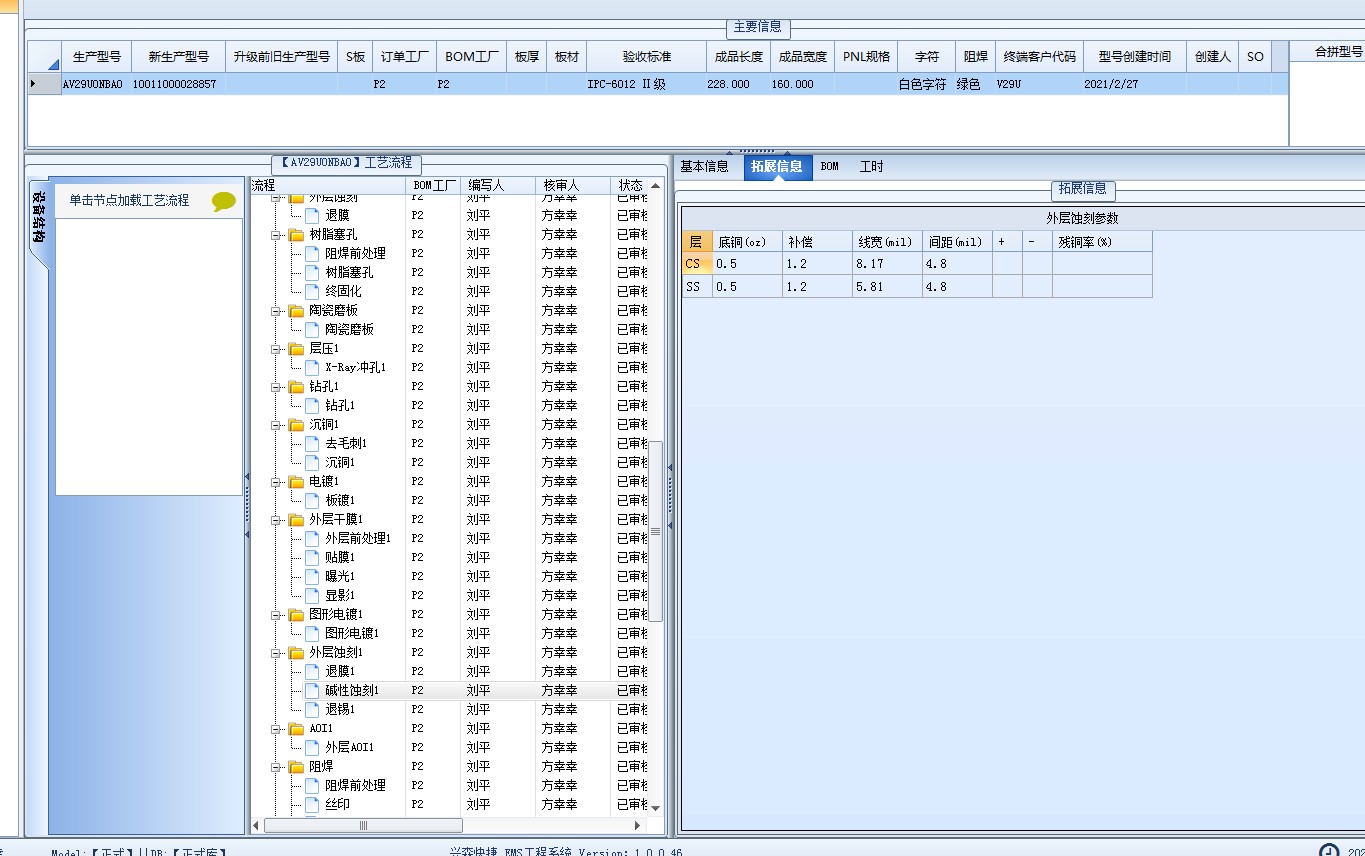Collapse the AOI1 tree node
Image resolution: width=1365 pixels, height=856 pixels.
click(275, 728)
